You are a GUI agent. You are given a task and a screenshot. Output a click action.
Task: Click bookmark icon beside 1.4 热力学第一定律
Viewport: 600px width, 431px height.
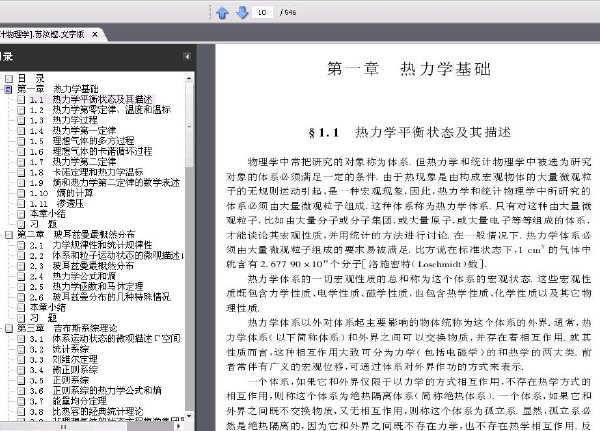click(x=21, y=131)
